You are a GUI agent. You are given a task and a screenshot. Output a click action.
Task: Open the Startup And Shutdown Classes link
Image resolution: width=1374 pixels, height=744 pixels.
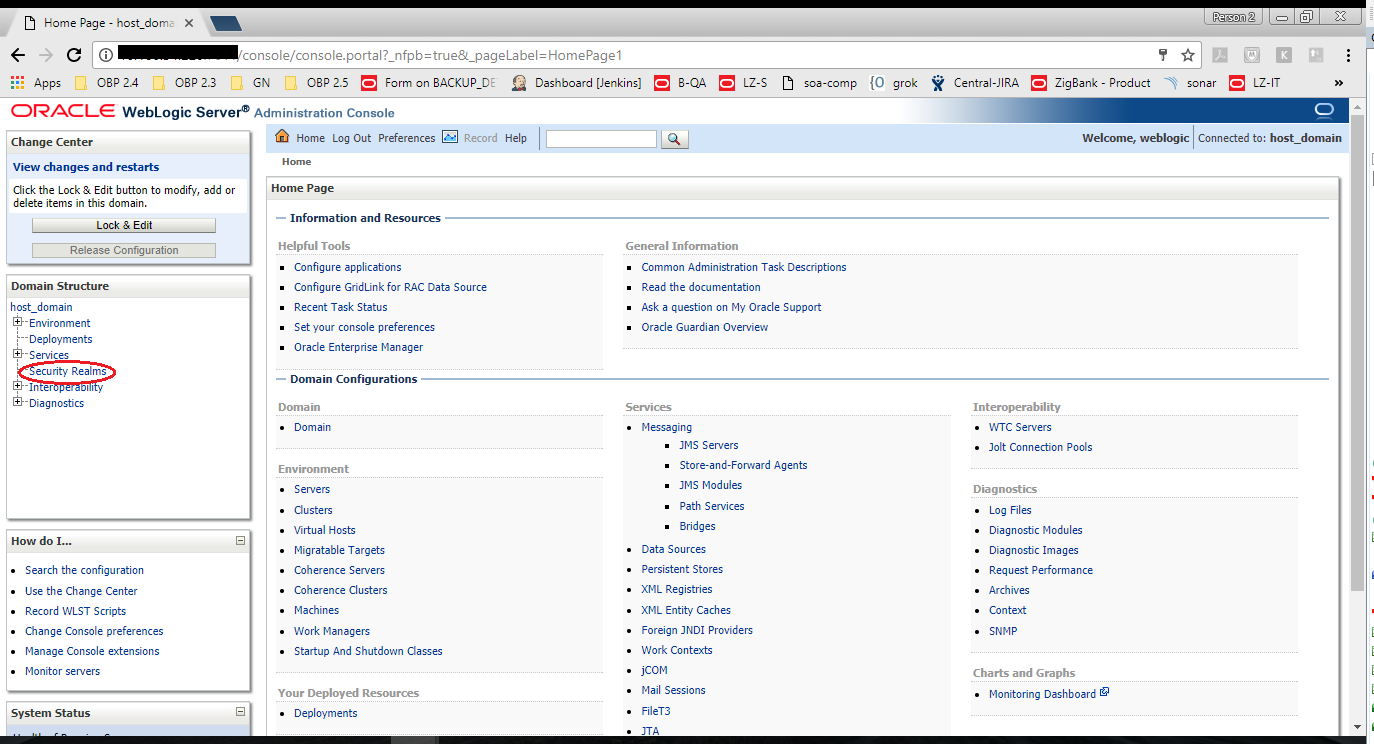(x=368, y=651)
